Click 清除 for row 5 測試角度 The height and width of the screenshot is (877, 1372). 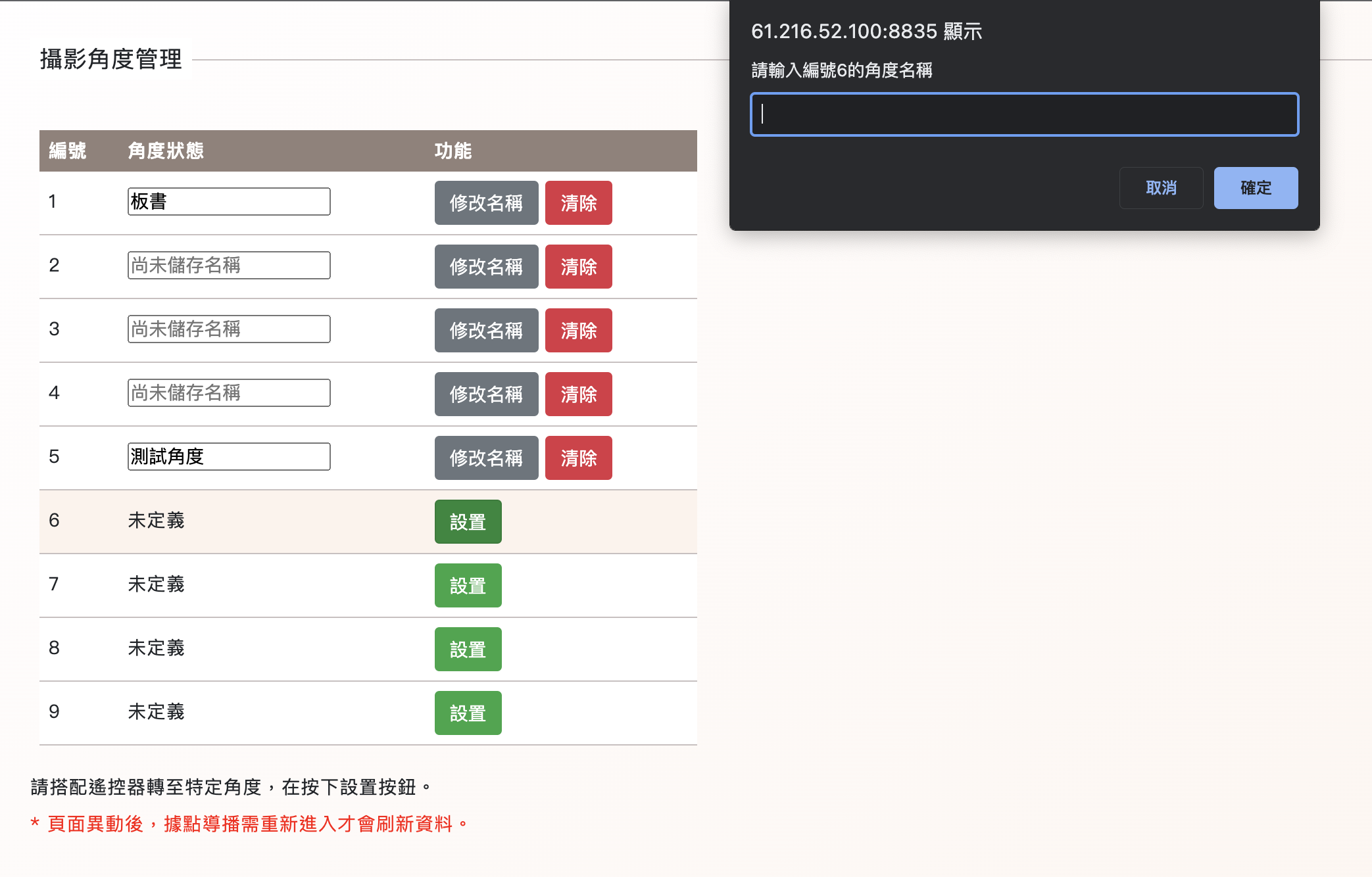578,458
